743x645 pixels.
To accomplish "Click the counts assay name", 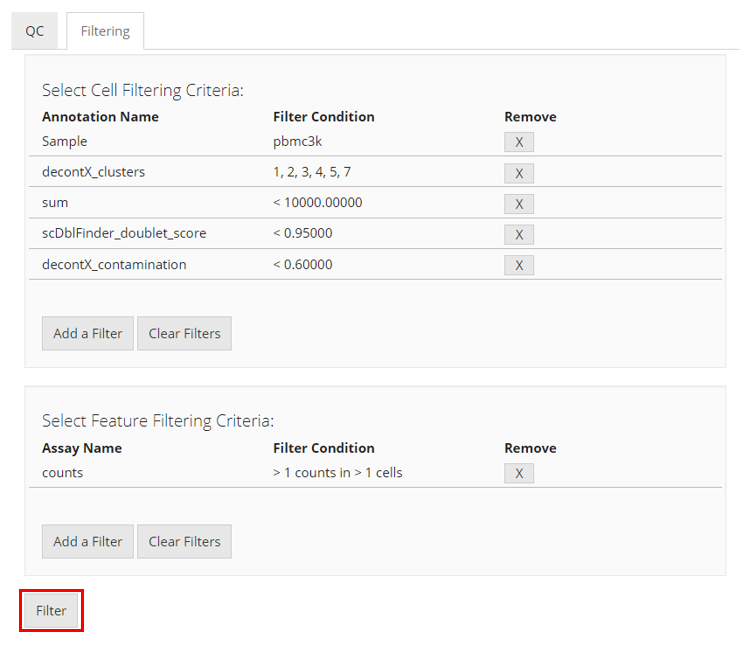I will coord(62,472).
